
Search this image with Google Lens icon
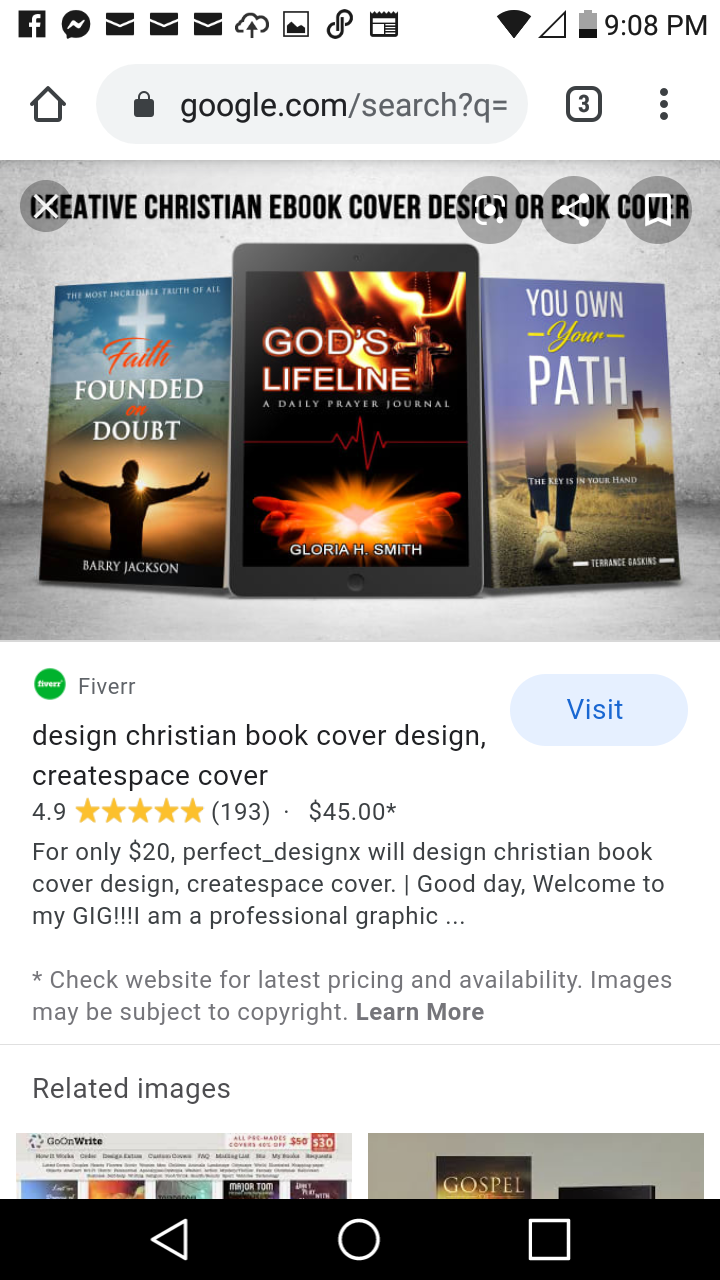[x=490, y=210]
